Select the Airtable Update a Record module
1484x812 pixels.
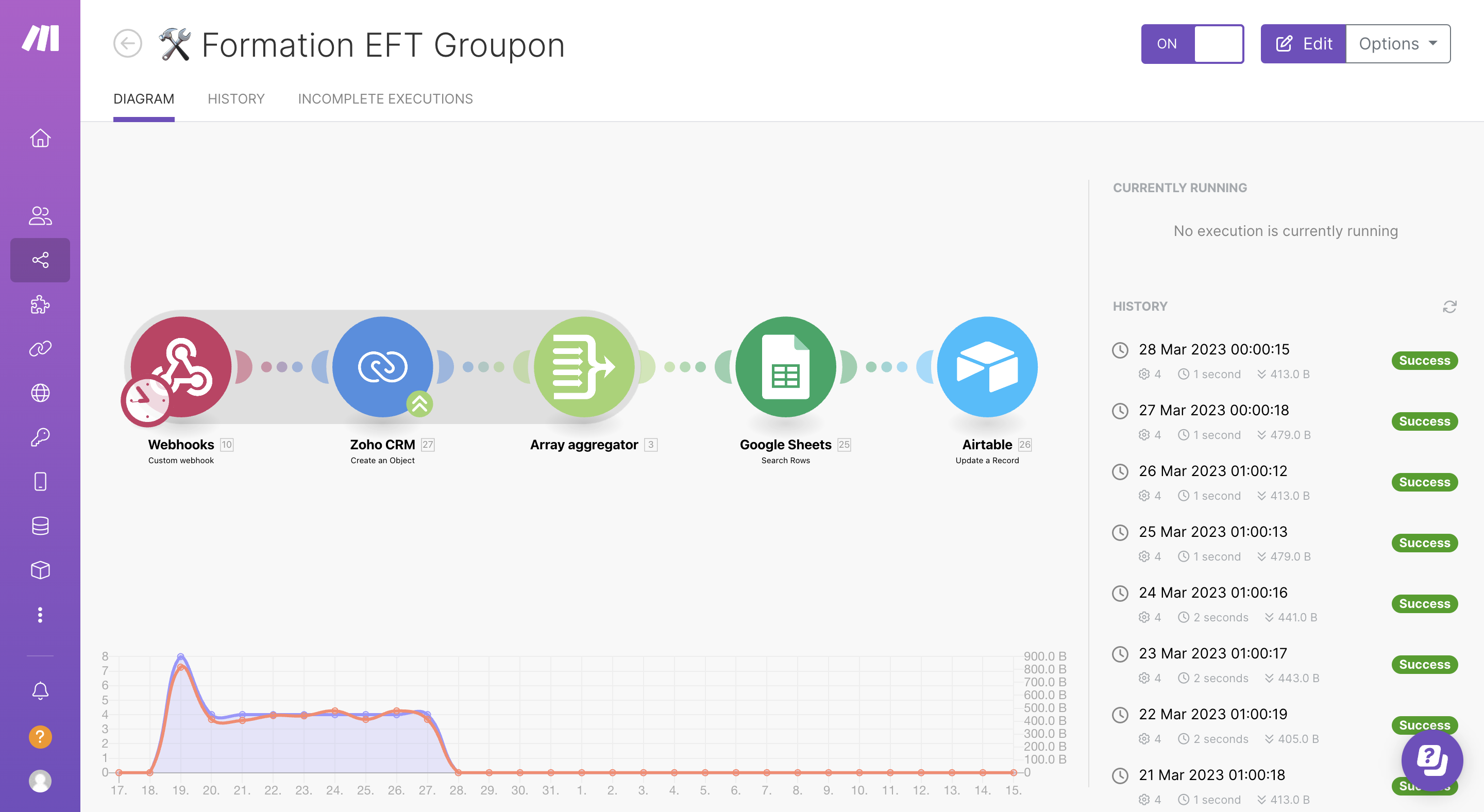(987, 367)
